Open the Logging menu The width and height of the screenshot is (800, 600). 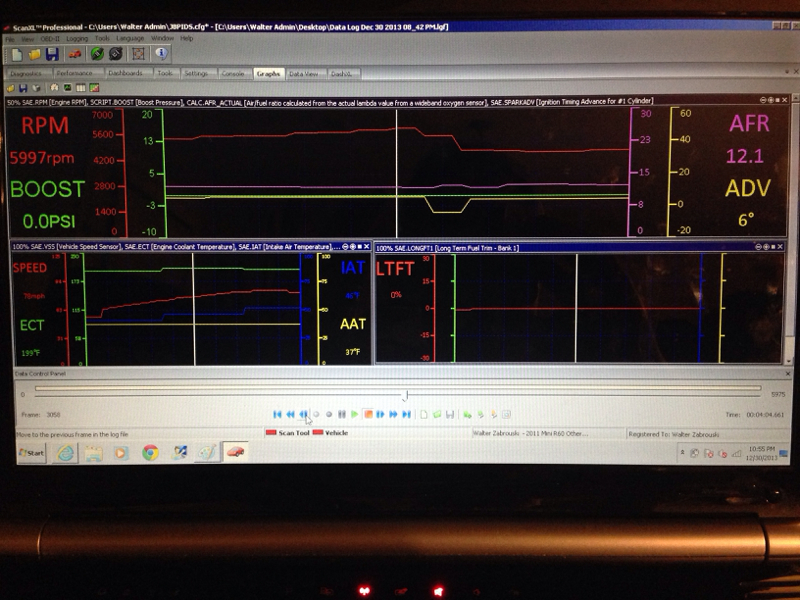pyautogui.click(x=75, y=38)
